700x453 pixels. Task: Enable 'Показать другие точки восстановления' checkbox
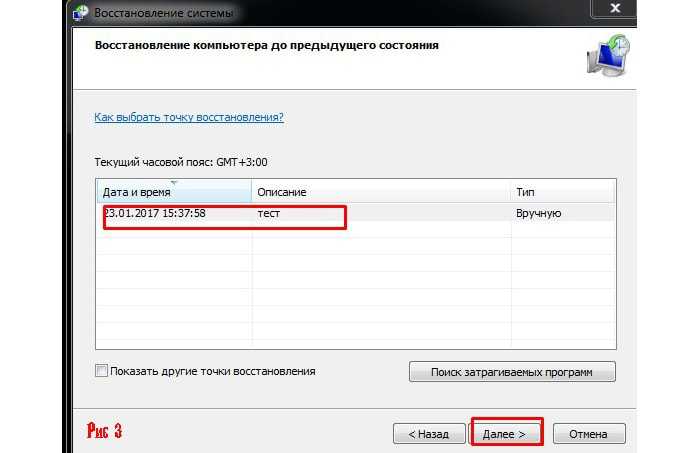click(101, 371)
